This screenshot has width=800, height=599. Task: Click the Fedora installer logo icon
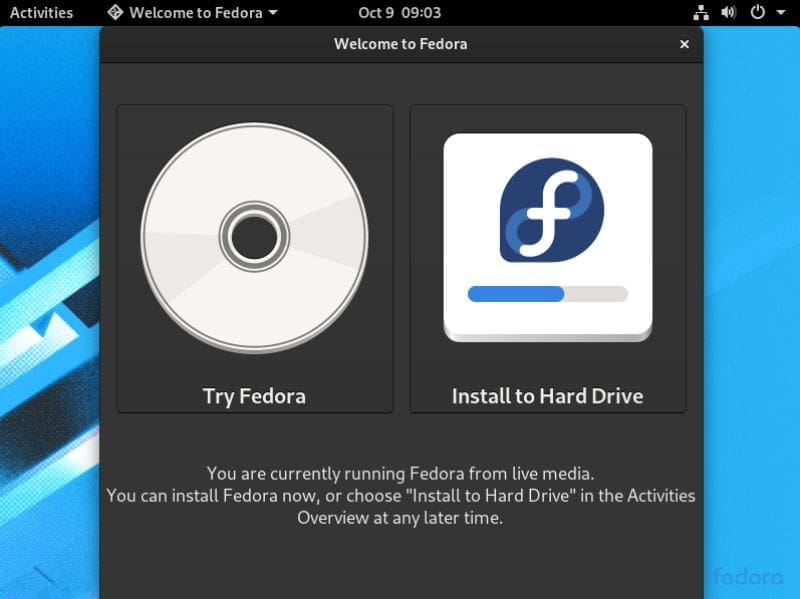[x=548, y=238]
